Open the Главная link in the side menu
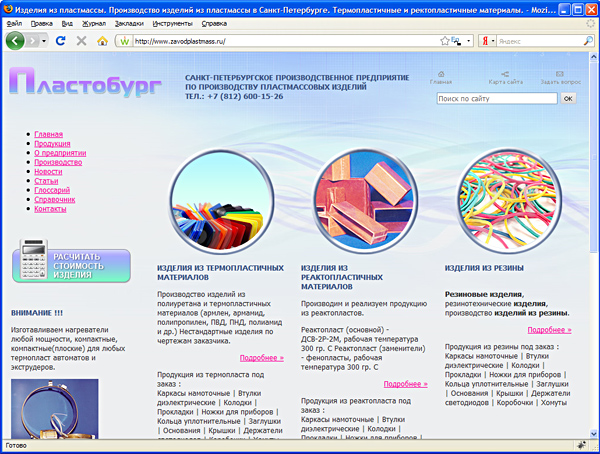Screen dimensions: 600x454 [x=49, y=134]
